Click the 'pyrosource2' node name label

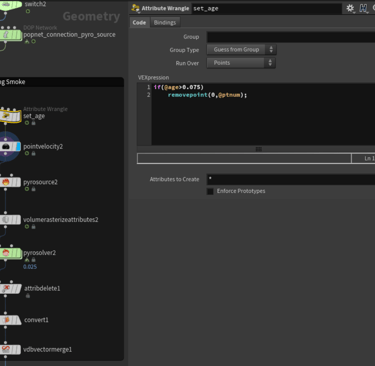(x=40, y=182)
